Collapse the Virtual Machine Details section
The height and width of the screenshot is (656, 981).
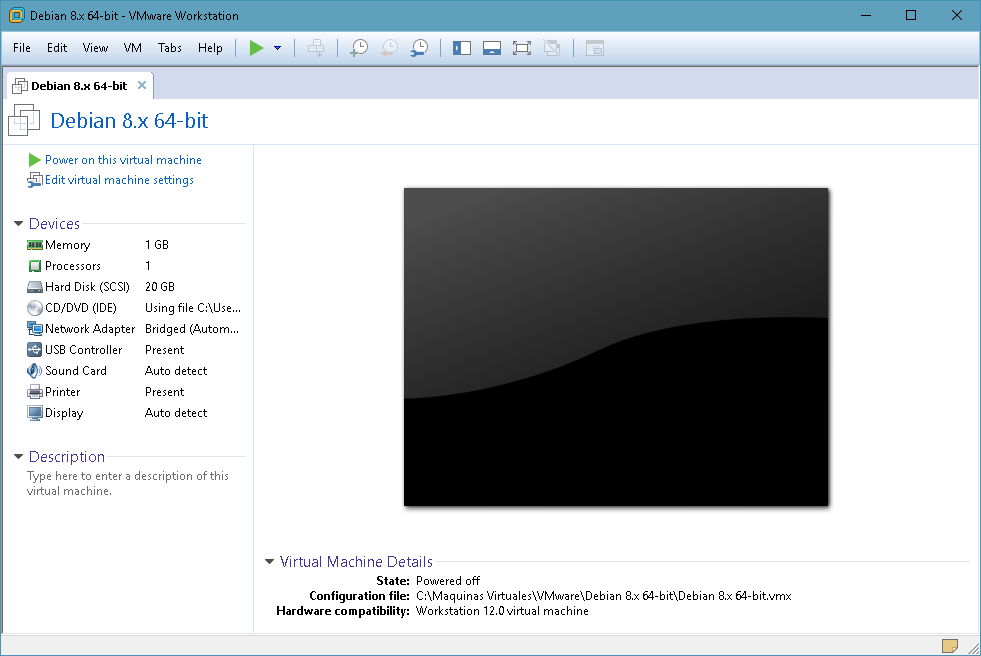point(270,562)
